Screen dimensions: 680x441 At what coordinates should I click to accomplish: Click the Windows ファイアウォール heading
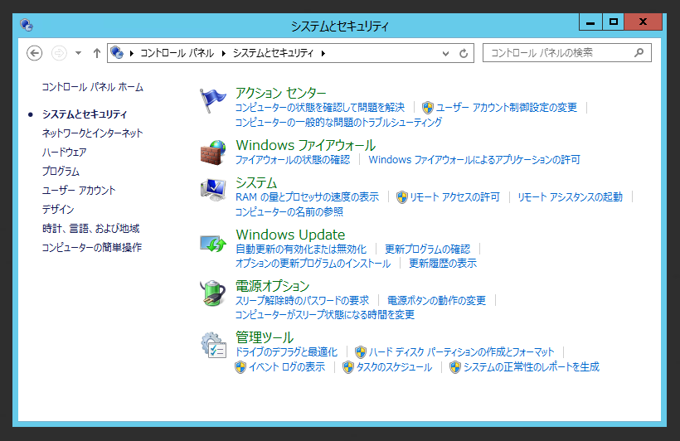coord(306,145)
